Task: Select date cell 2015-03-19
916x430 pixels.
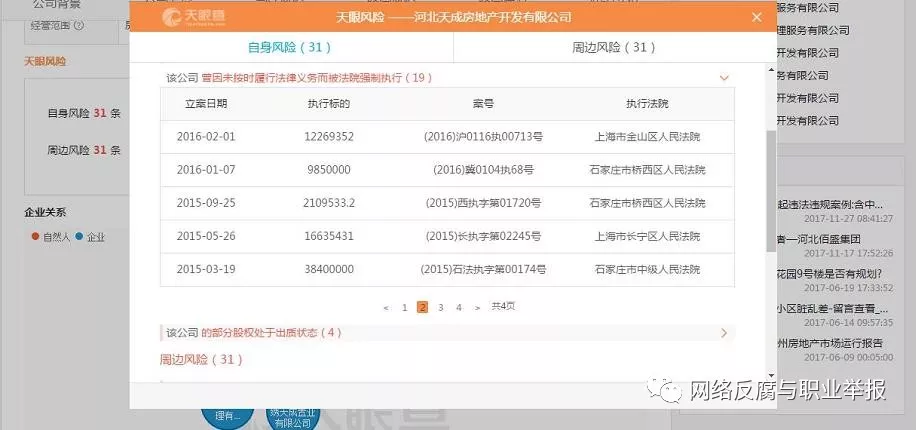Action: click(206, 269)
